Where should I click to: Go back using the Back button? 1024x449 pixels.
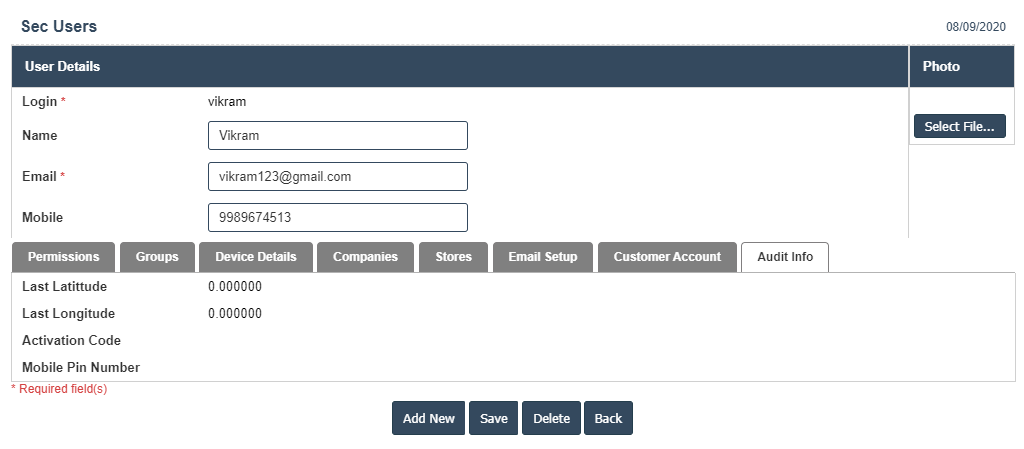pyautogui.click(x=608, y=419)
